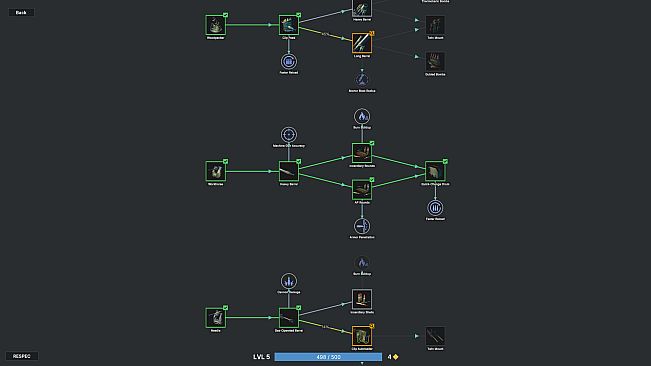Select the Armor Penetration bonus
Viewport: 651px width, 366px height.
tap(362, 226)
